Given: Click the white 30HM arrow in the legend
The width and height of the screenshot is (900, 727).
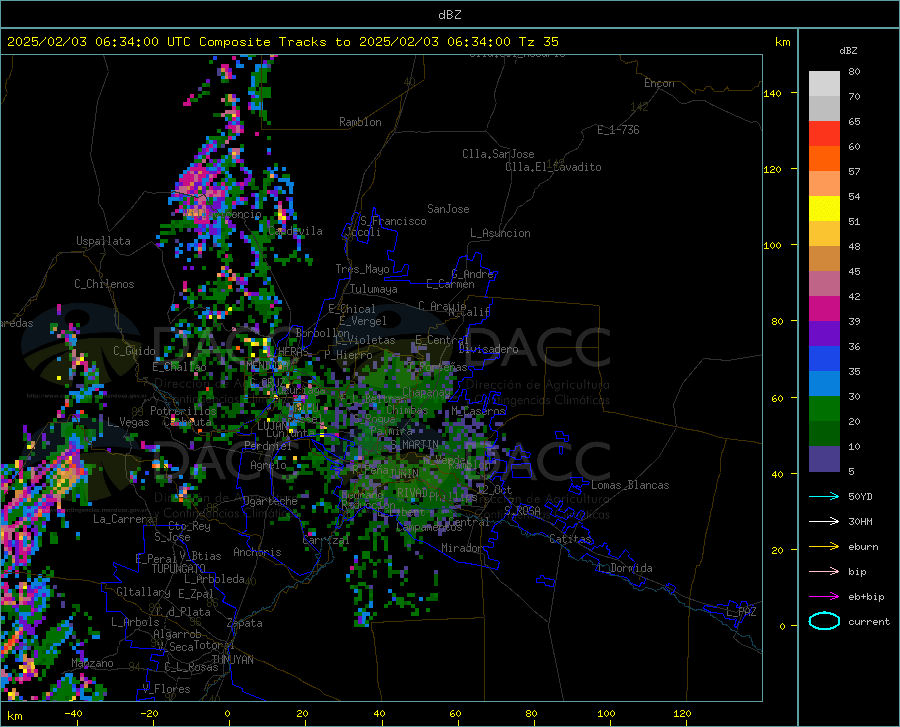Looking at the screenshot, I should click(x=824, y=522).
